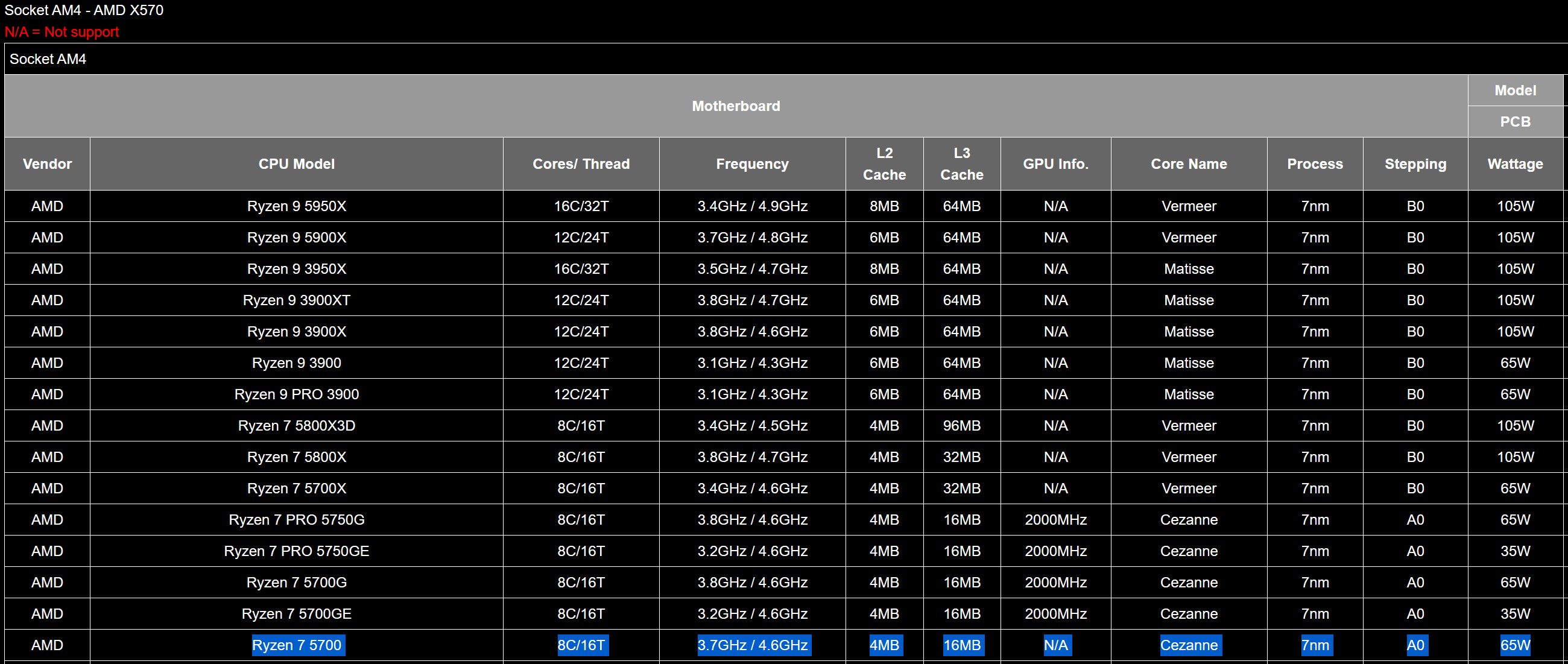Click the A0 cell in Ryzen 7 PRO 5750G row
The width and height of the screenshot is (1568, 664).
(x=1415, y=520)
